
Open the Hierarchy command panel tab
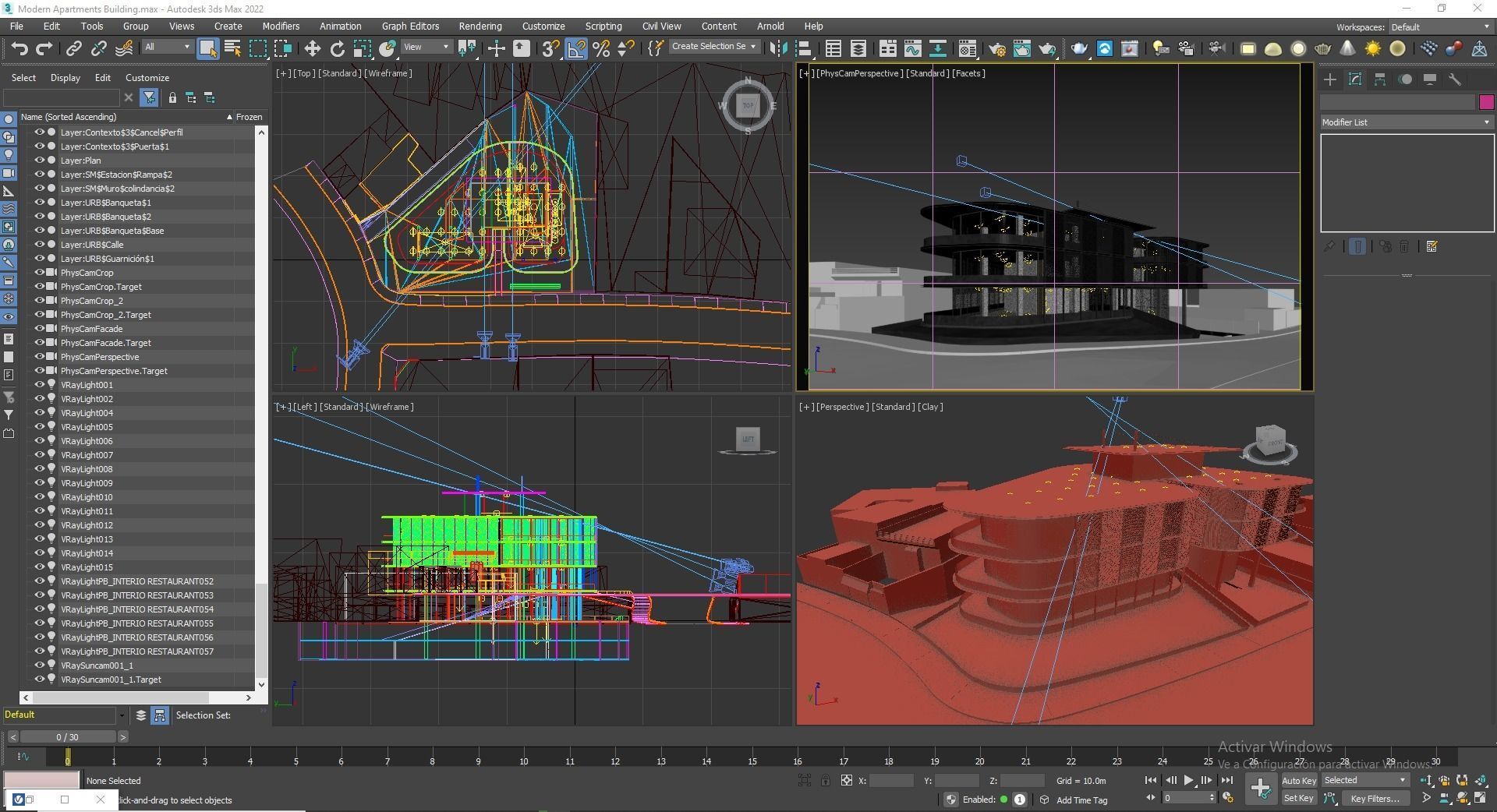[1380, 79]
